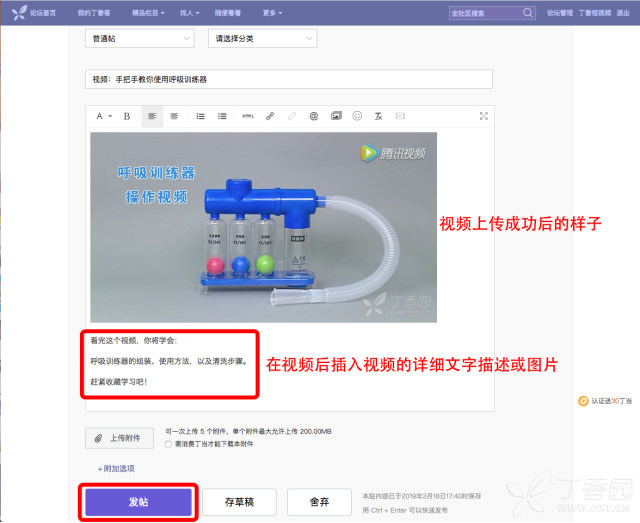Expand the 更多 menu
The height and width of the screenshot is (523, 640).
272,13
